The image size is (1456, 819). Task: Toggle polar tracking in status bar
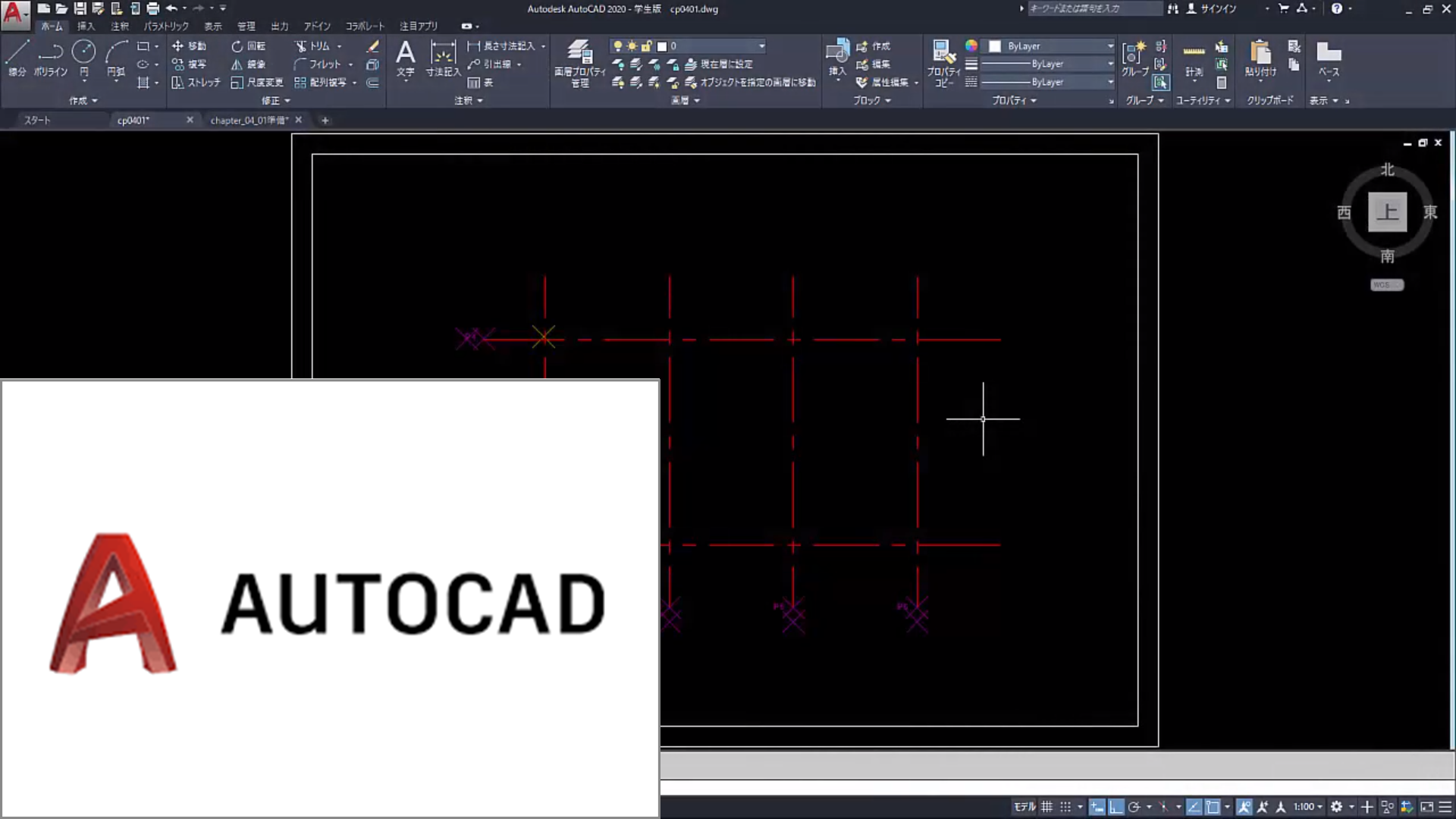(1134, 807)
